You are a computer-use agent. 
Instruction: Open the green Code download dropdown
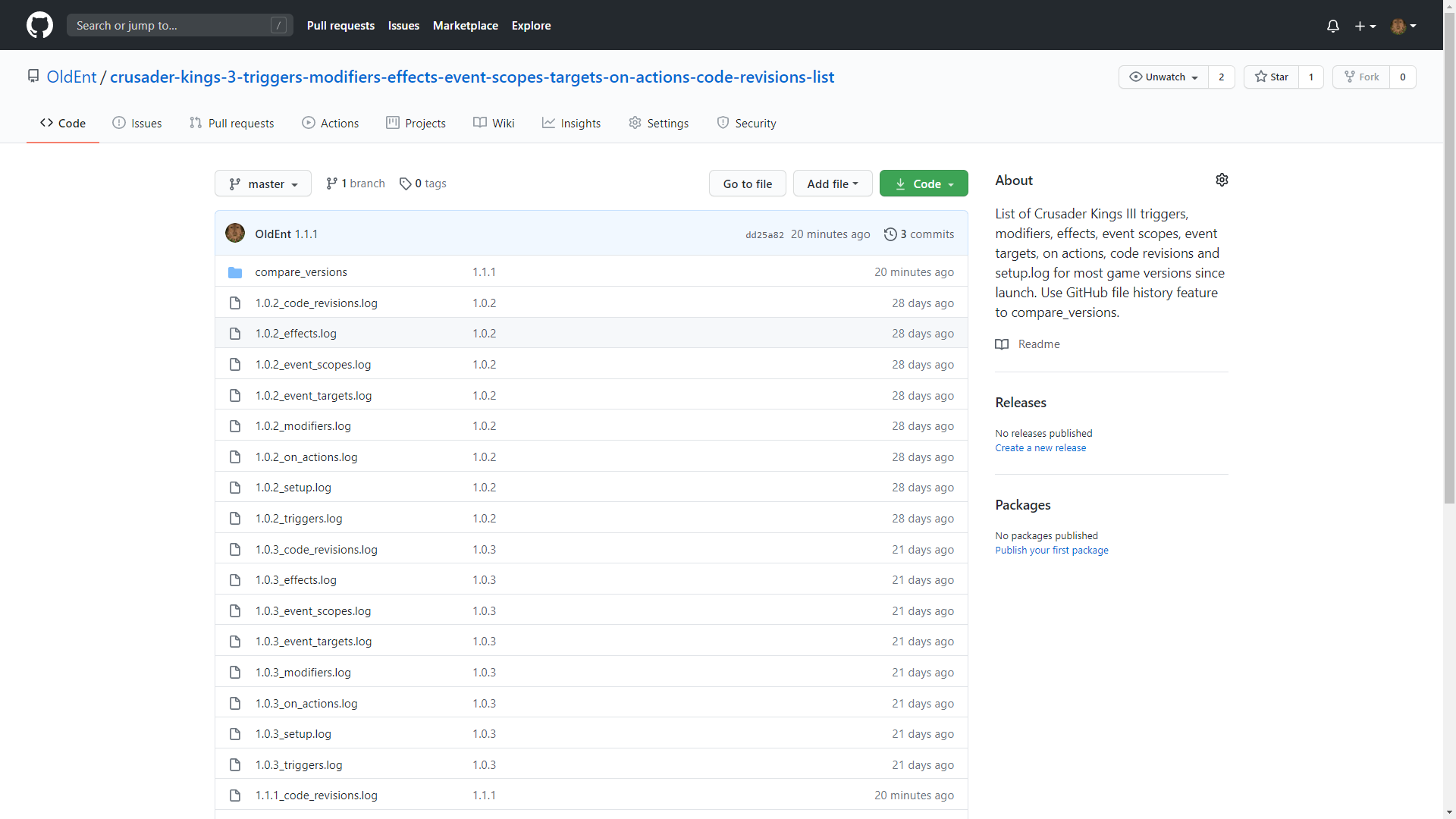pos(924,184)
